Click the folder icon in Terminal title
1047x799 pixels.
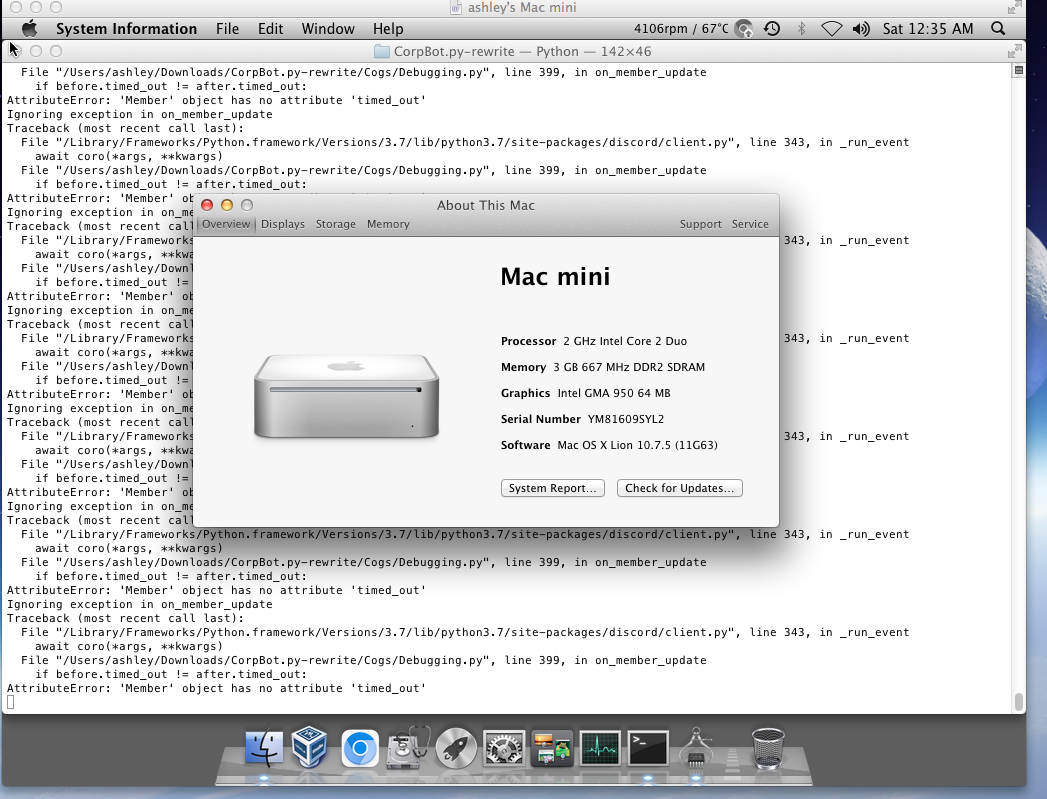pyautogui.click(x=381, y=51)
